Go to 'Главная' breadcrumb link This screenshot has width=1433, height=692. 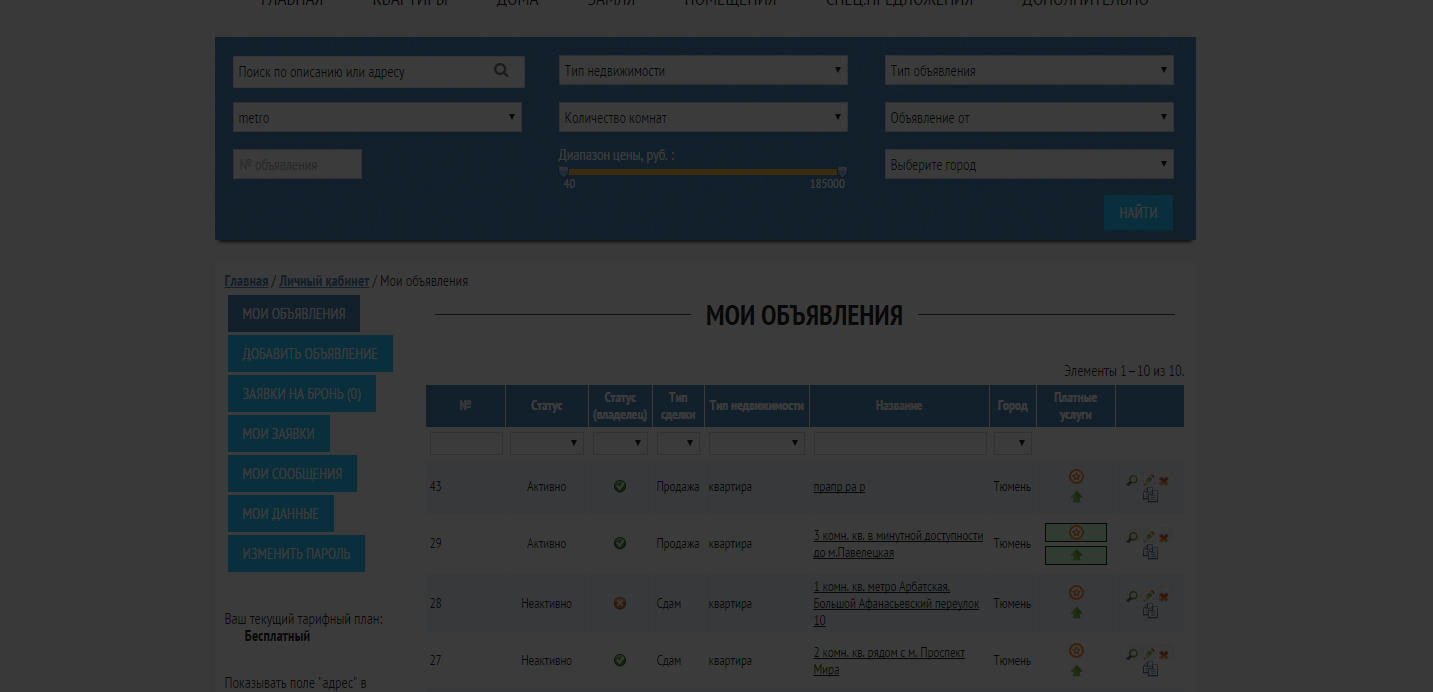pyautogui.click(x=246, y=281)
